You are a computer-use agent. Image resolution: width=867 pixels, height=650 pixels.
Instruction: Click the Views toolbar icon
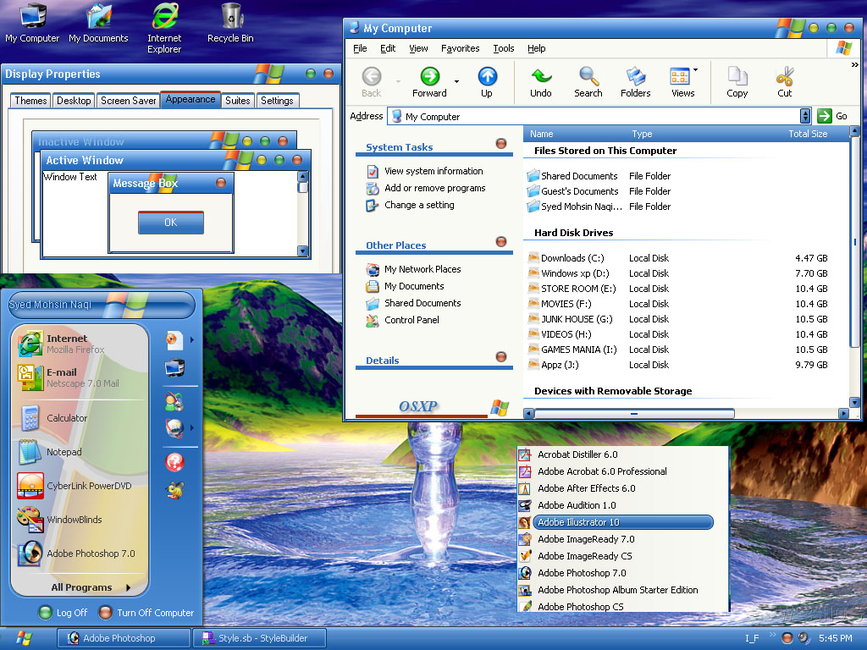click(x=682, y=82)
